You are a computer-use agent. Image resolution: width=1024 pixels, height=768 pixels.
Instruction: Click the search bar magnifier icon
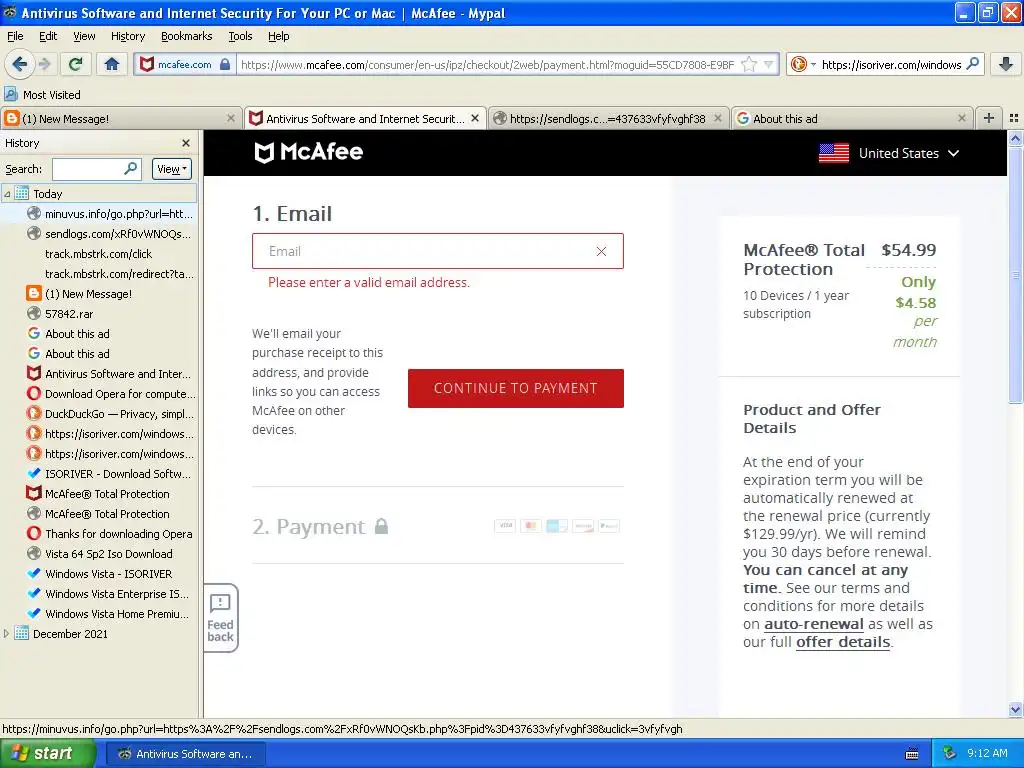click(x=972, y=64)
